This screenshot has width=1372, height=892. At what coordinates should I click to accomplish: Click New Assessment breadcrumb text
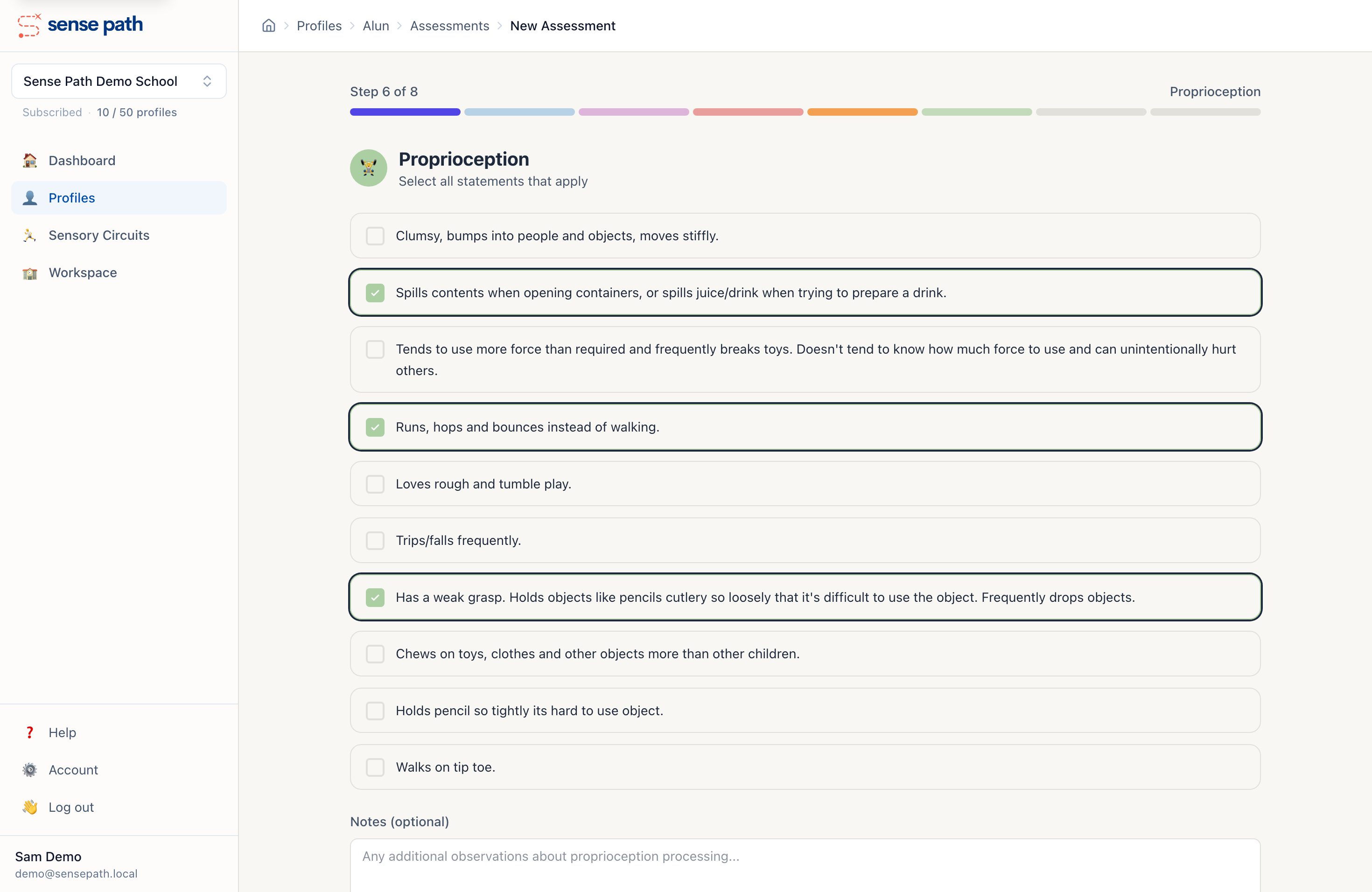click(x=563, y=26)
